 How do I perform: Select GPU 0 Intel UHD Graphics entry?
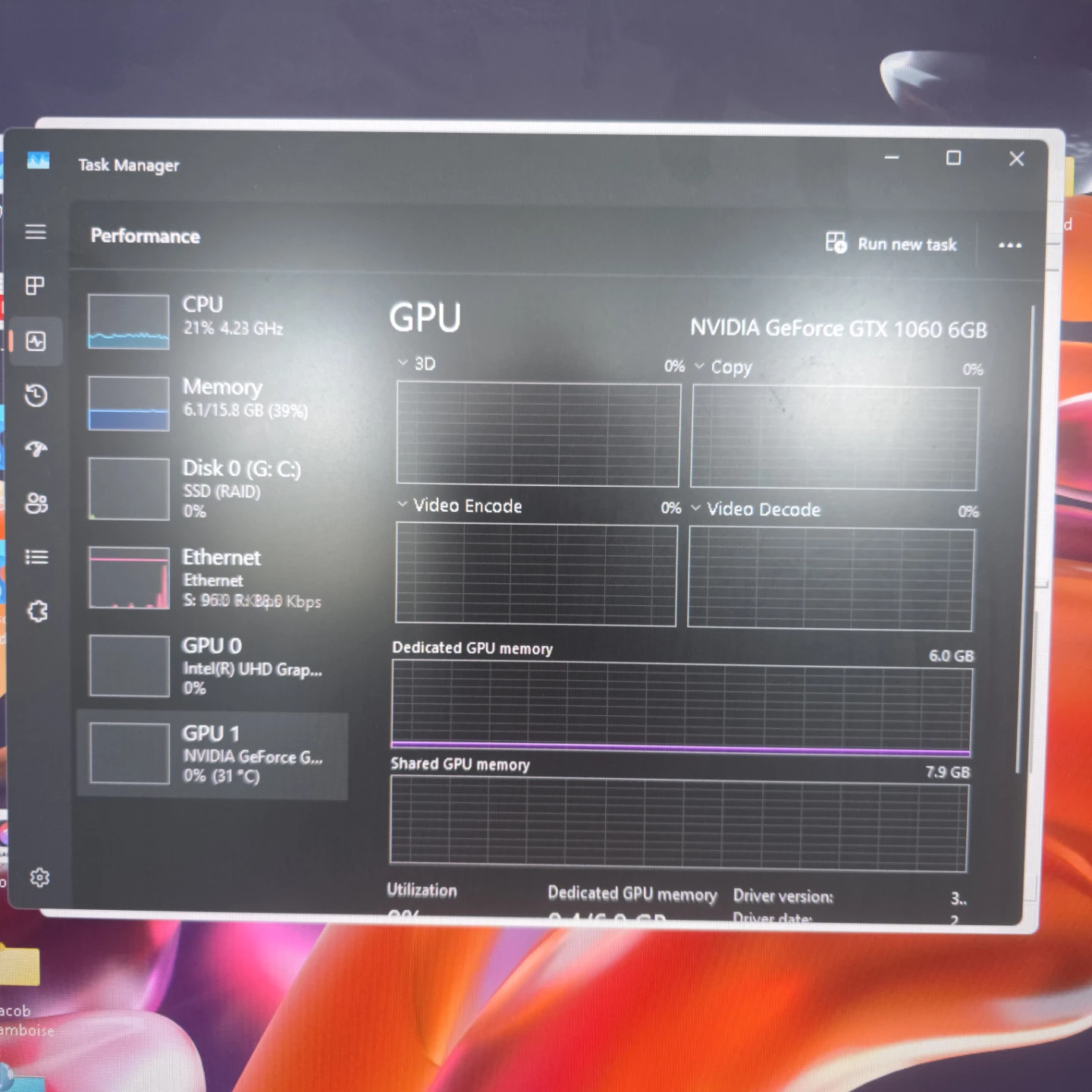click(x=212, y=666)
